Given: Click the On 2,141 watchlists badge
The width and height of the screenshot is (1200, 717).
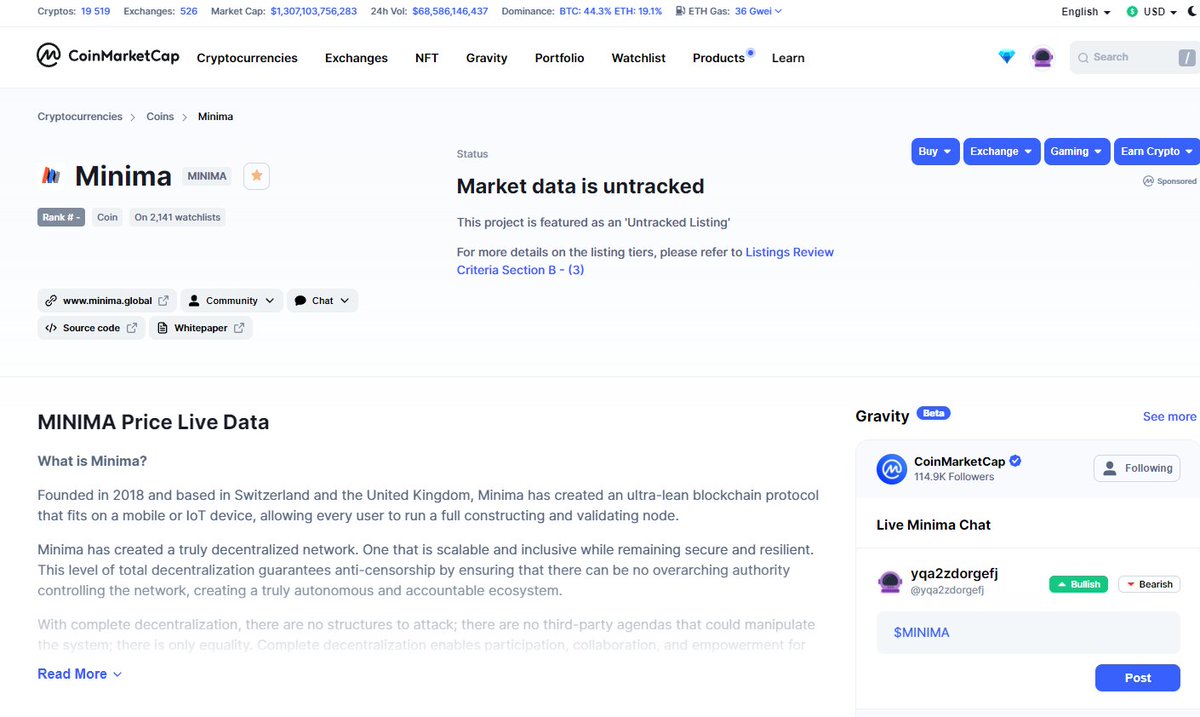Looking at the screenshot, I should (178, 217).
